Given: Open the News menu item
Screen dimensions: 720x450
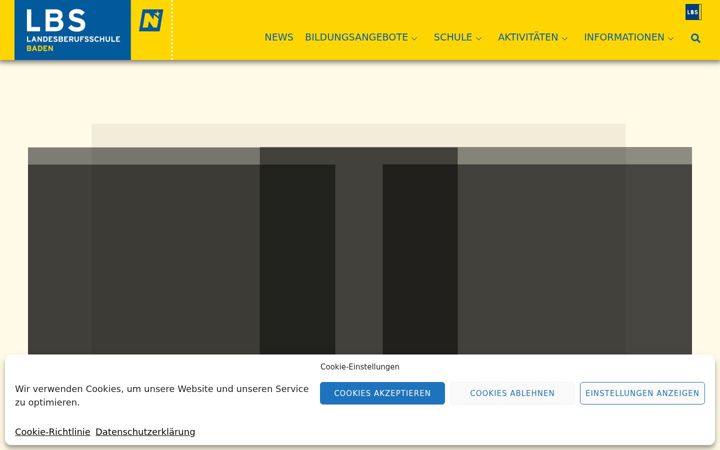Looking at the screenshot, I should click(x=279, y=37).
